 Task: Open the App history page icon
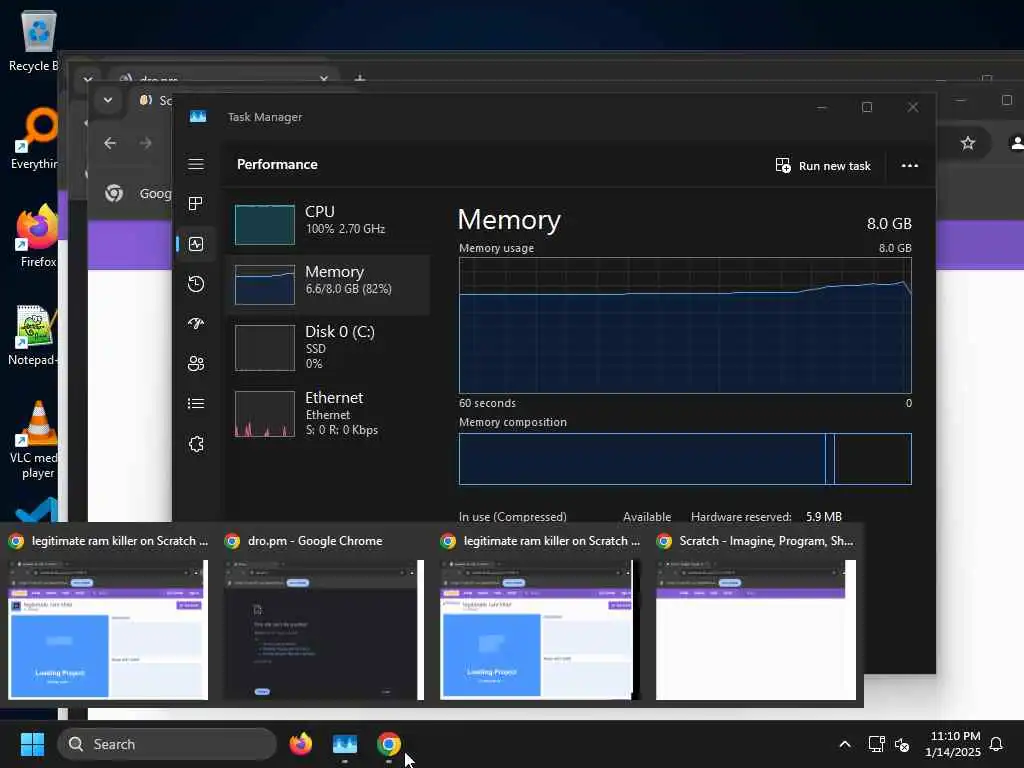(196, 284)
